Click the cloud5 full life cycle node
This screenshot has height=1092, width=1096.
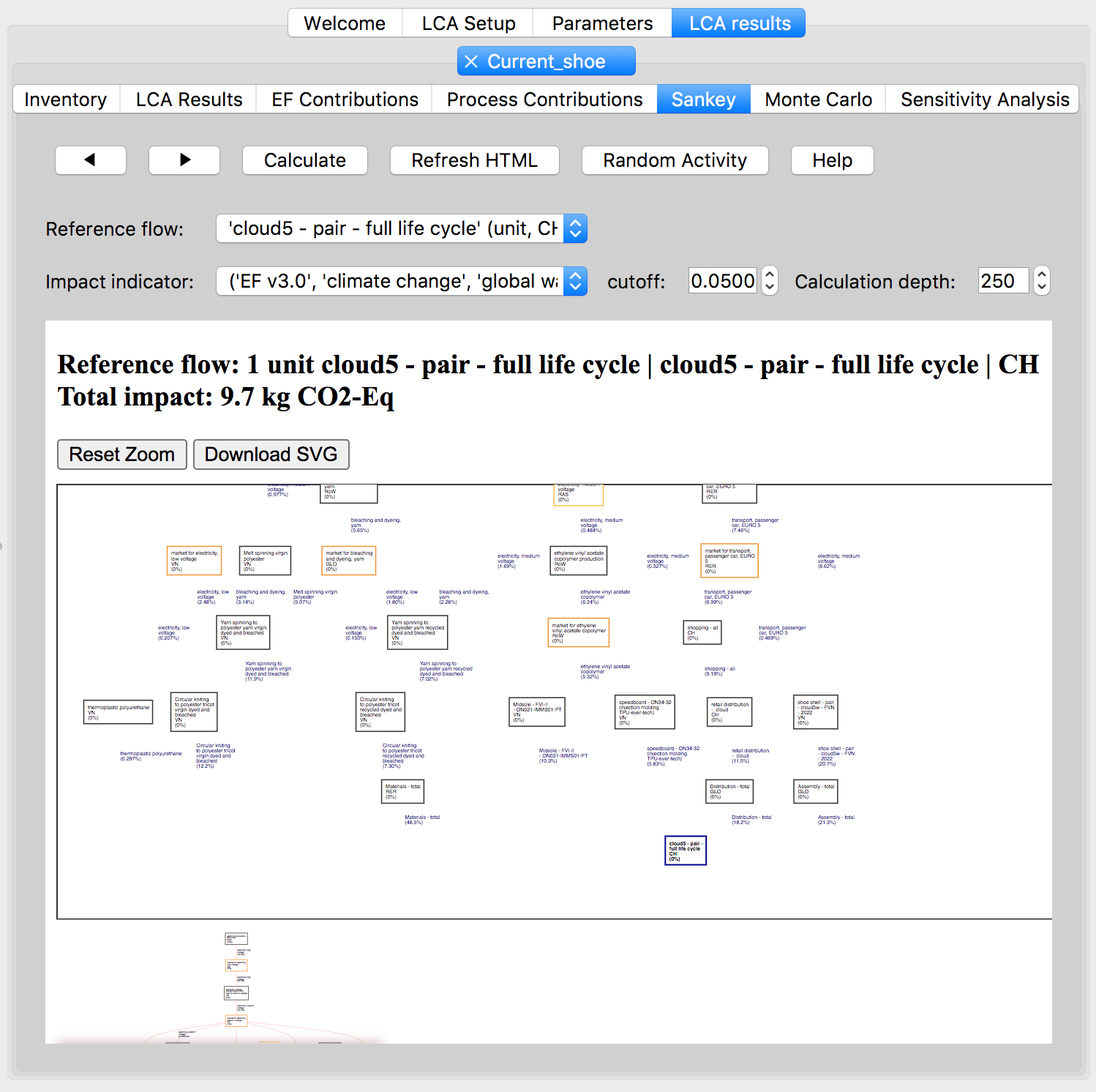[x=686, y=850]
